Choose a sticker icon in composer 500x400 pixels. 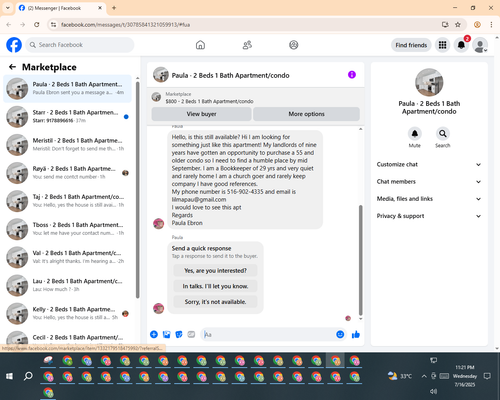pyautogui.click(x=179, y=334)
